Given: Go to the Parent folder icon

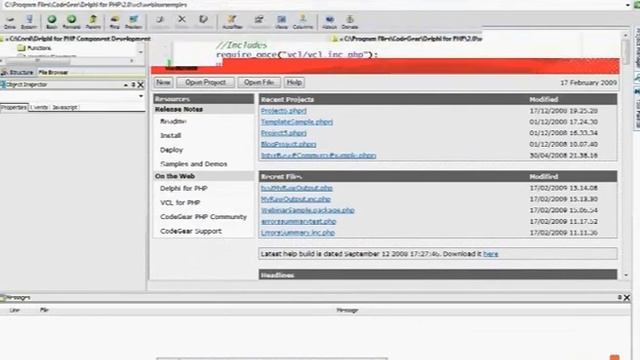Looking at the screenshot, I should 93,22.
